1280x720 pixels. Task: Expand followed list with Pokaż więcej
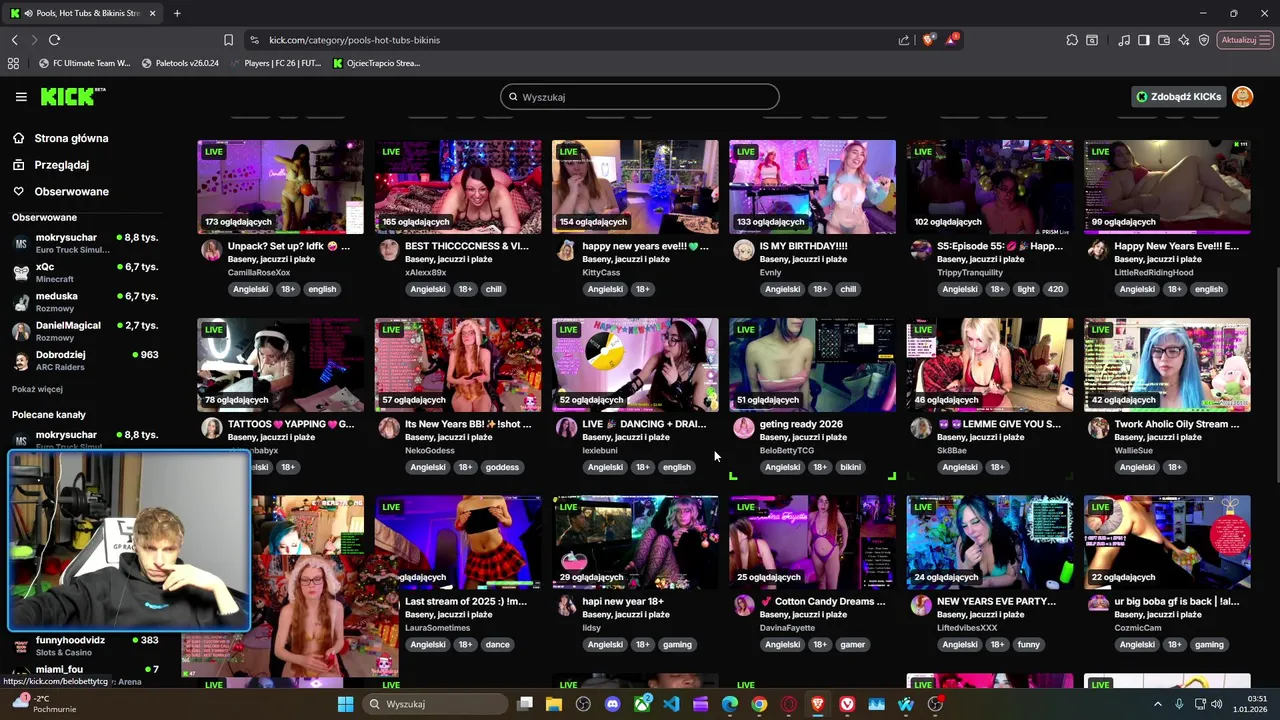[x=37, y=389]
